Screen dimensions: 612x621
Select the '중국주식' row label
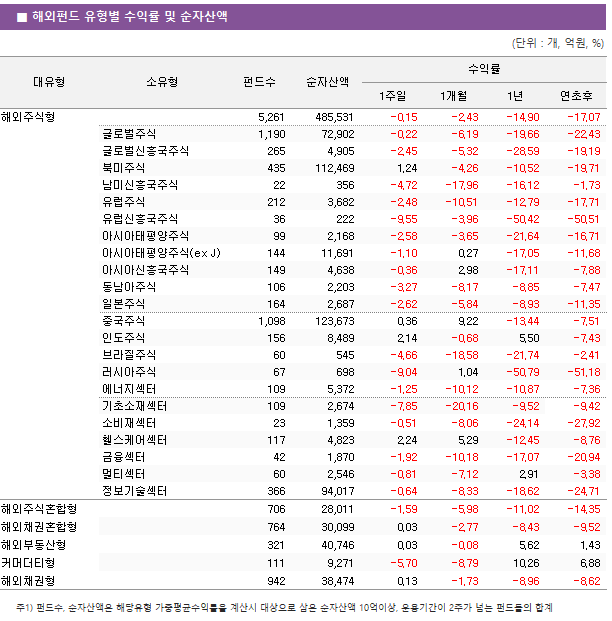(124, 321)
